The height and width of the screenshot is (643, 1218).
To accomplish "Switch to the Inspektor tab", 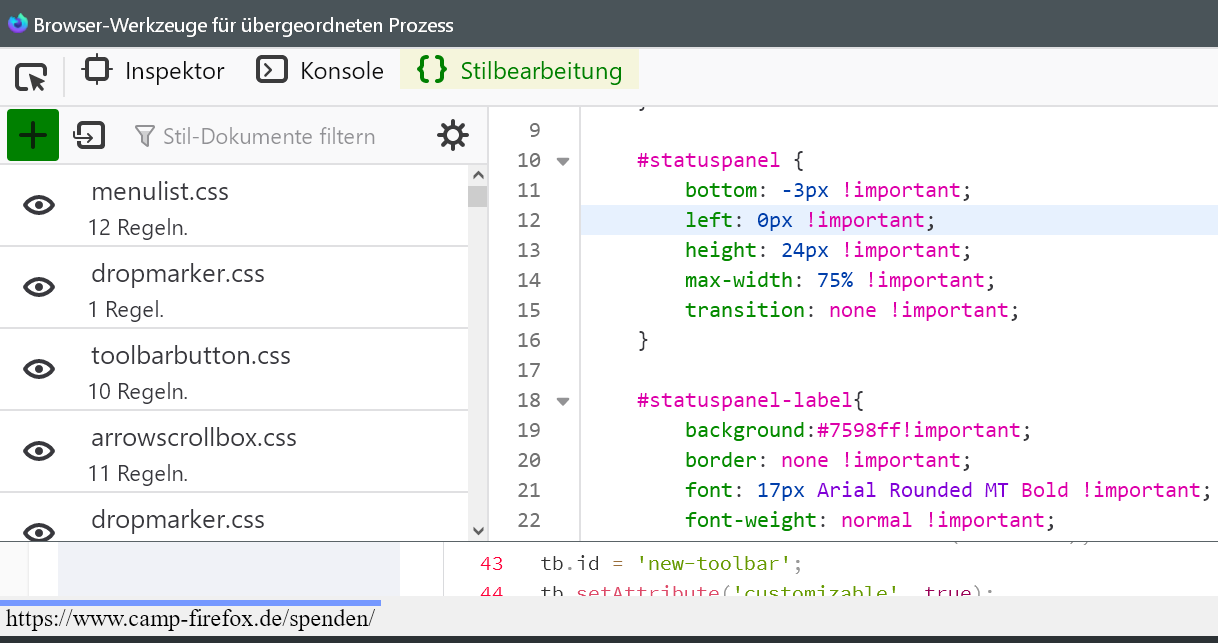I will [x=174, y=71].
